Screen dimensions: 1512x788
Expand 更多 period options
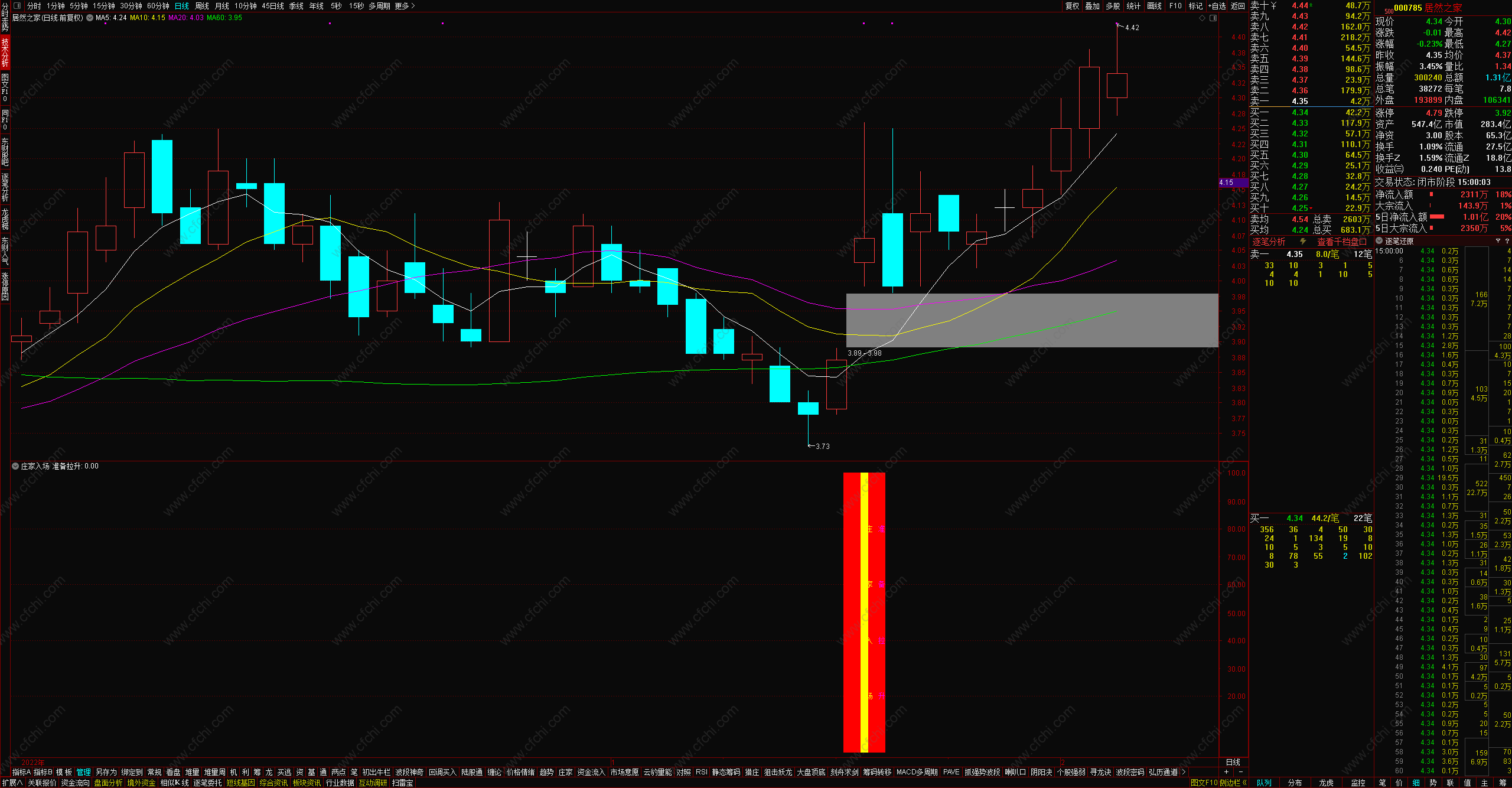pyautogui.click(x=405, y=6)
